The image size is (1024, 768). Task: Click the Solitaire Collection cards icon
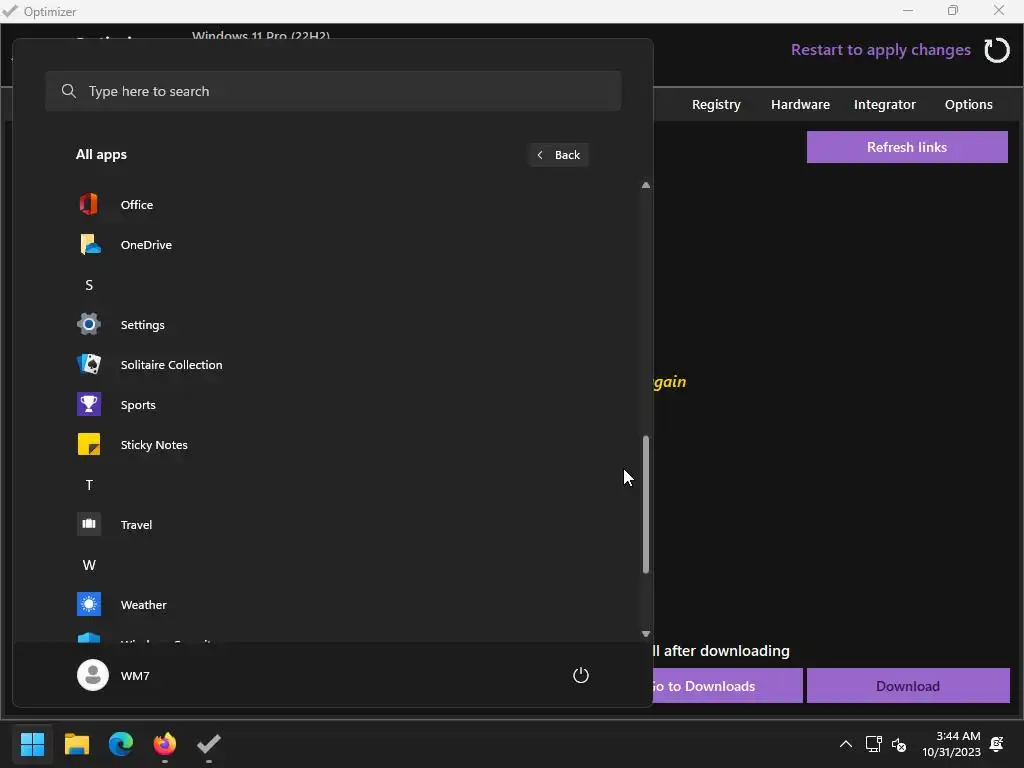[x=89, y=364]
